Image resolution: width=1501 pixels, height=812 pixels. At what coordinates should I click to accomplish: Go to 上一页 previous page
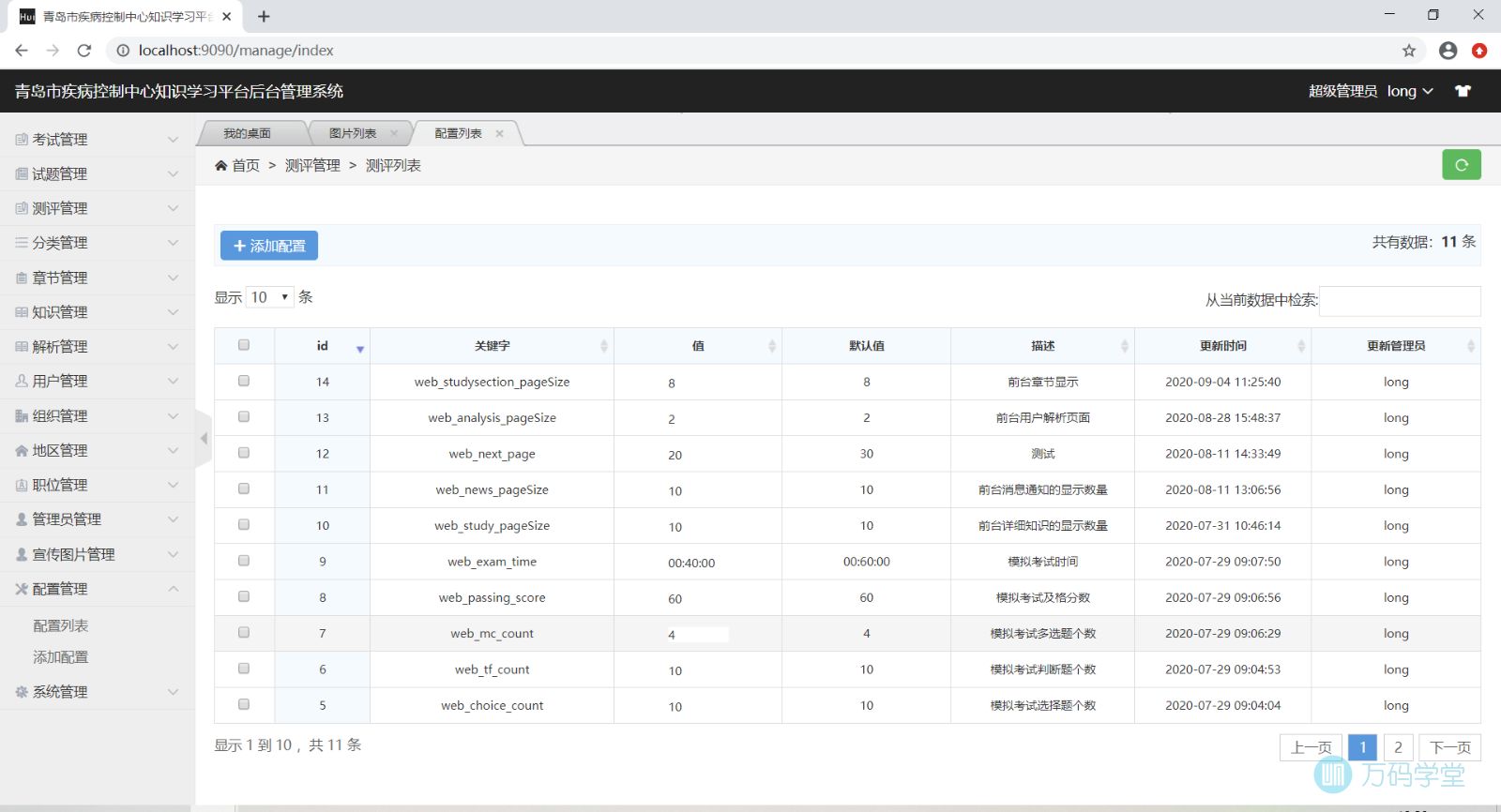(x=1311, y=747)
